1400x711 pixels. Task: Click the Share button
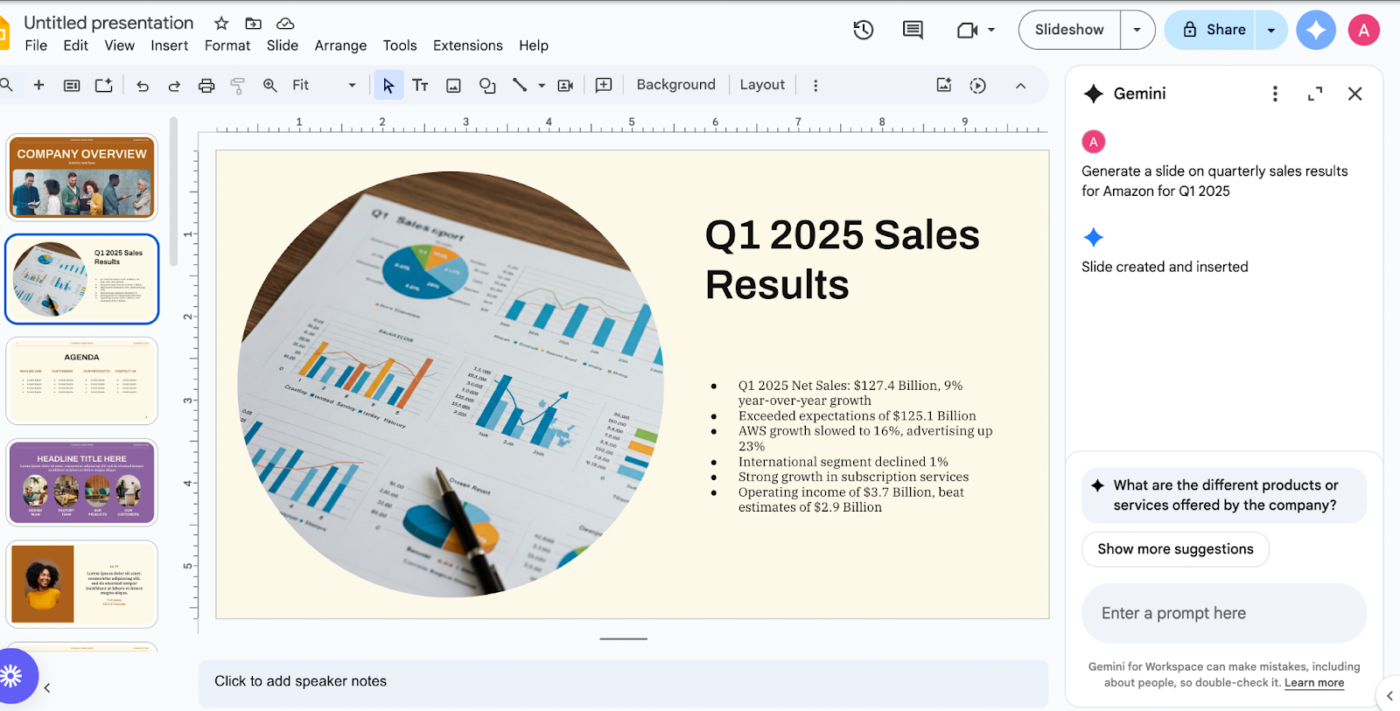(1212, 30)
